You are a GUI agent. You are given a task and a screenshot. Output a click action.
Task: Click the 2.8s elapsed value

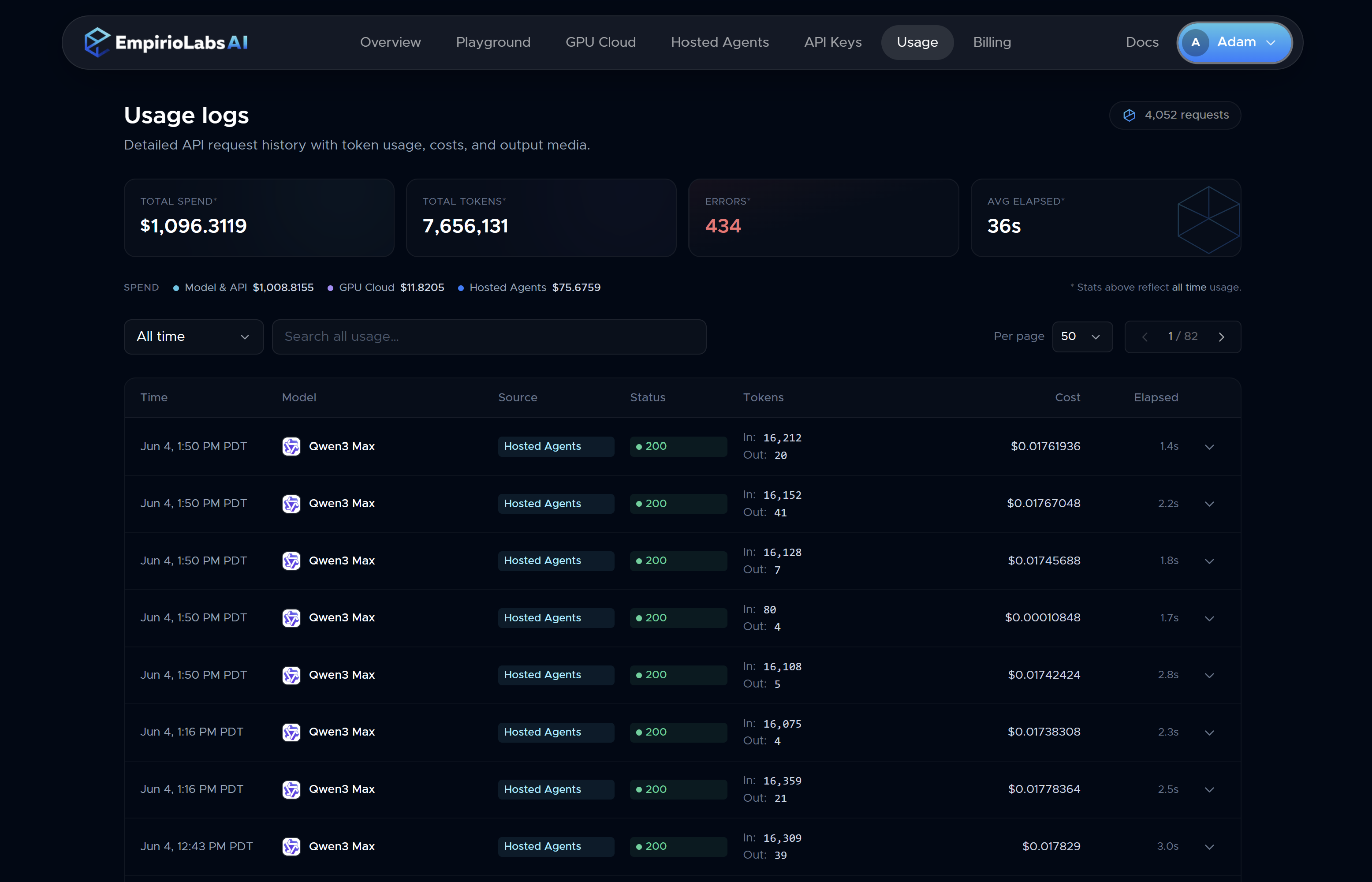tap(1168, 675)
